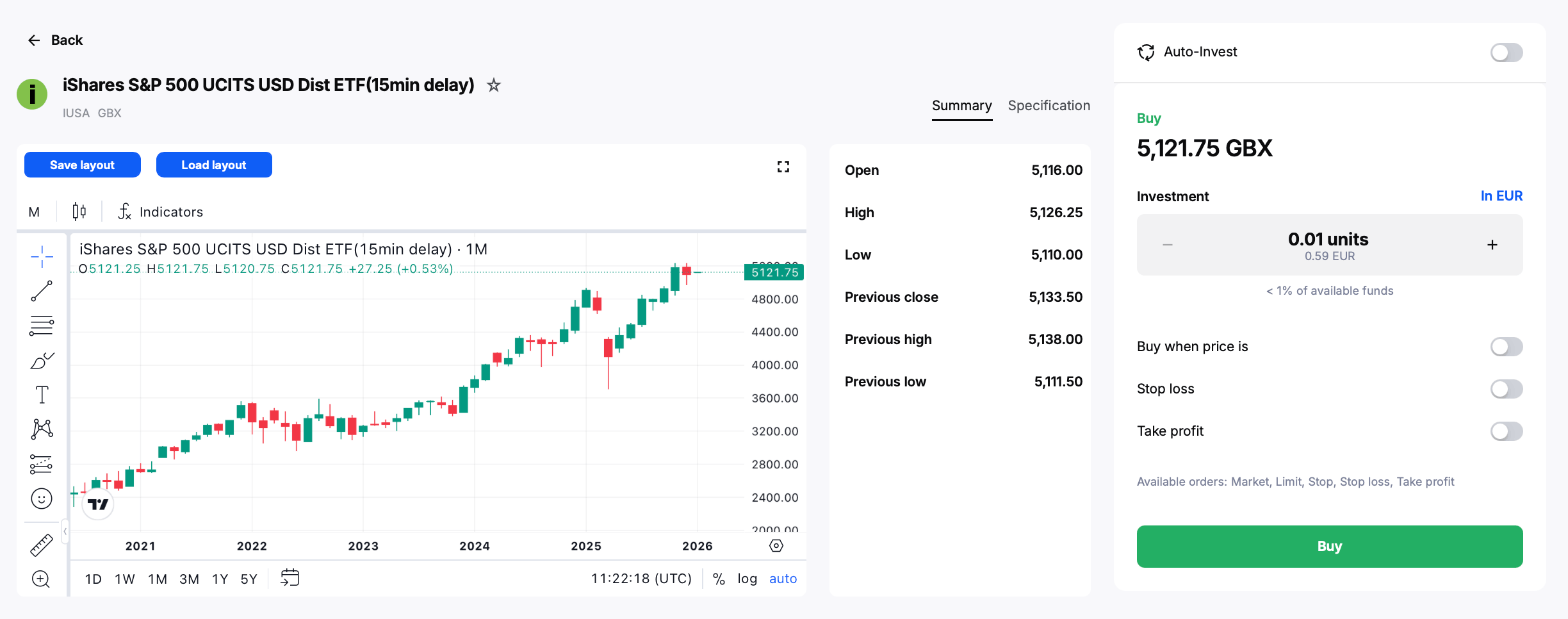Toggle auto scale on chart
Viewport: 1568px width, 619px height.
click(783, 579)
